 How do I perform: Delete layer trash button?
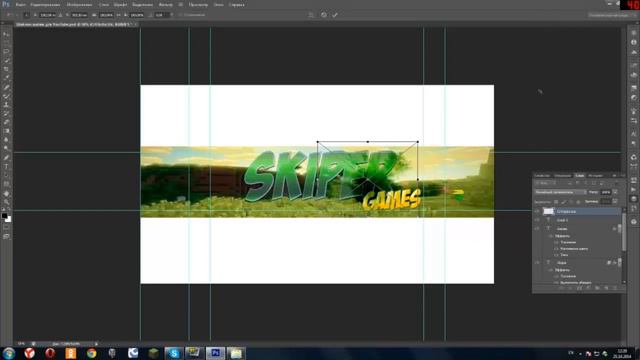coord(615,288)
